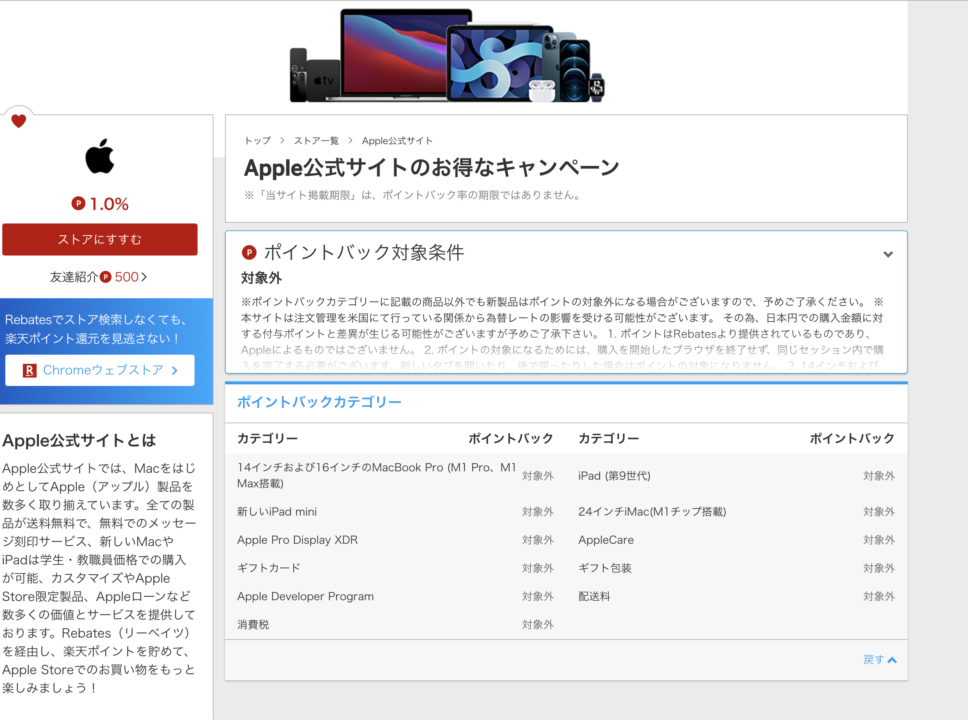Click the Apple公式サイトのお得なキャンペーン heading
The height and width of the screenshot is (720, 968).
(x=432, y=167)
